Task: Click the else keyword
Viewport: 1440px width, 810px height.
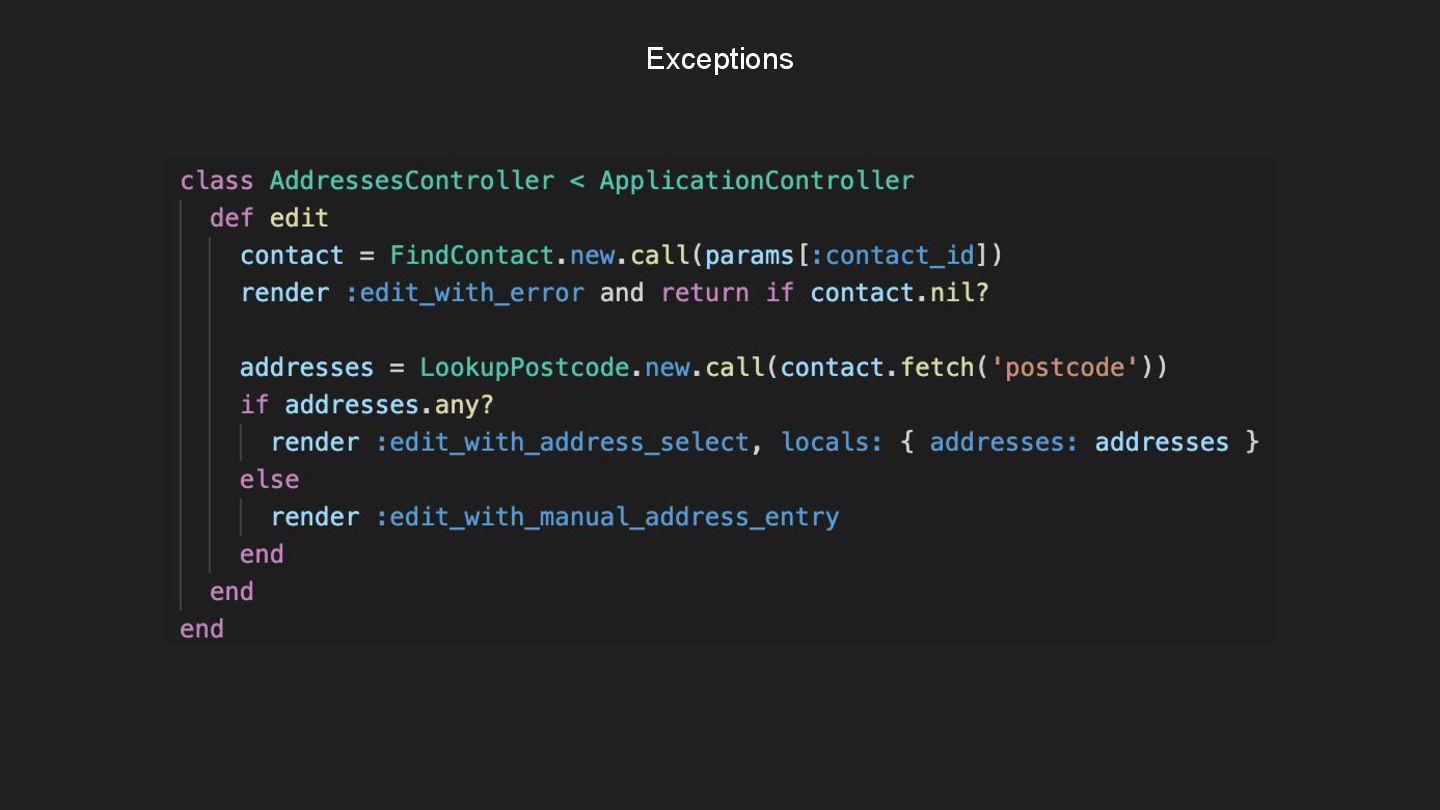Action: tap(269, 480)
